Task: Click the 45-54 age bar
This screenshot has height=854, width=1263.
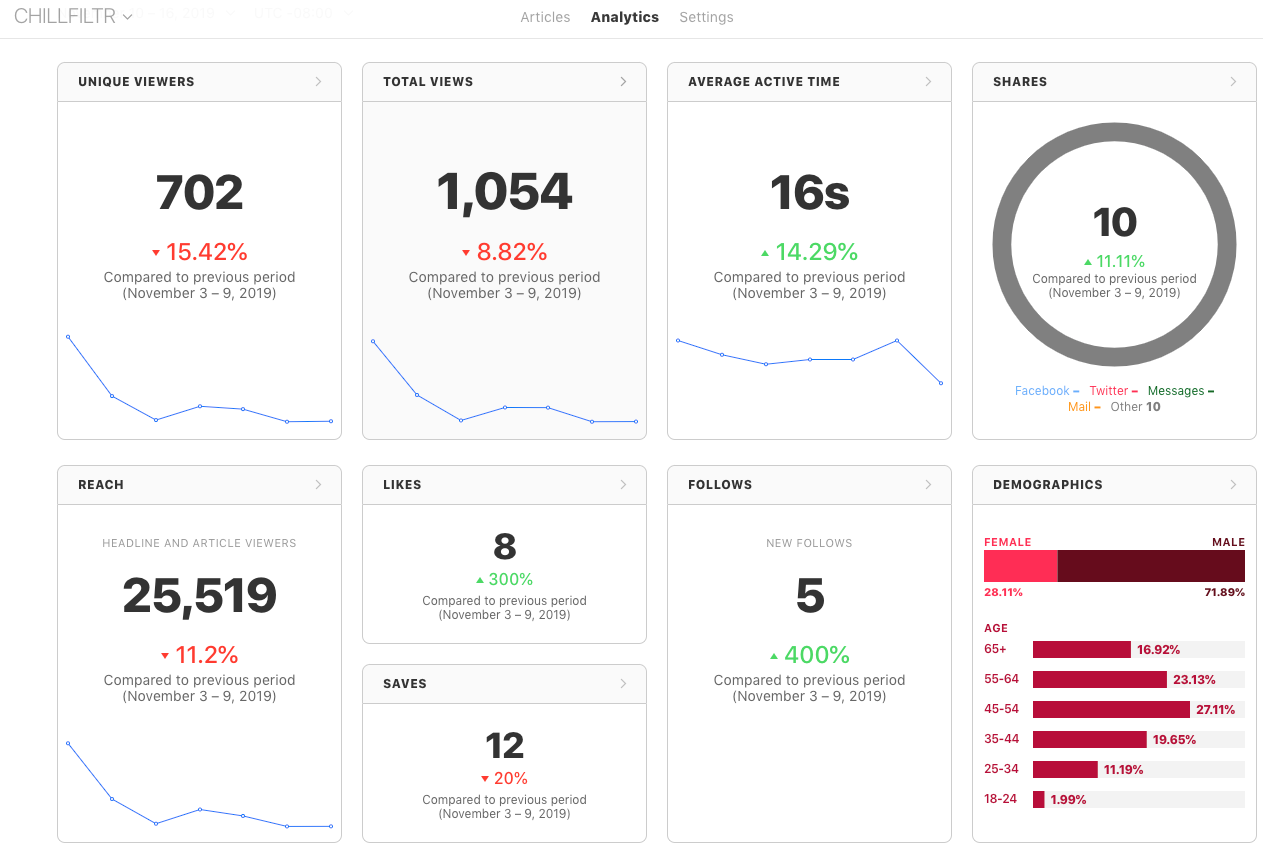Action: point(1111,710)
